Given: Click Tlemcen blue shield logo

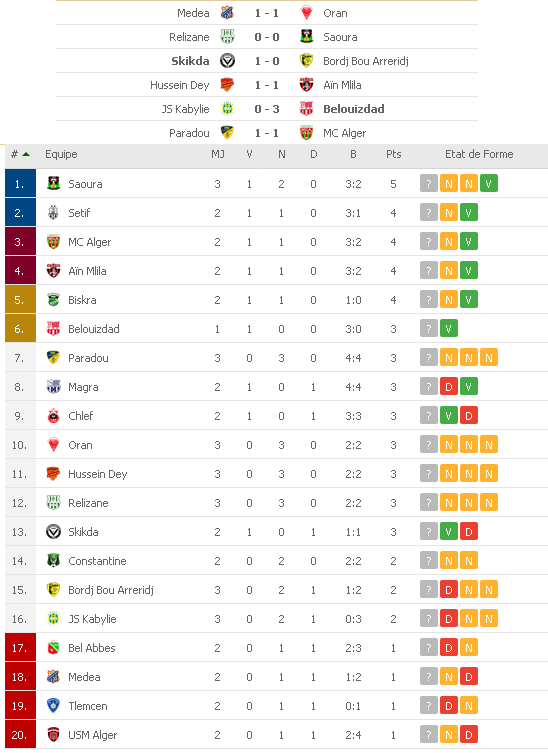Looking at the screenshot, I should [53, 705].
